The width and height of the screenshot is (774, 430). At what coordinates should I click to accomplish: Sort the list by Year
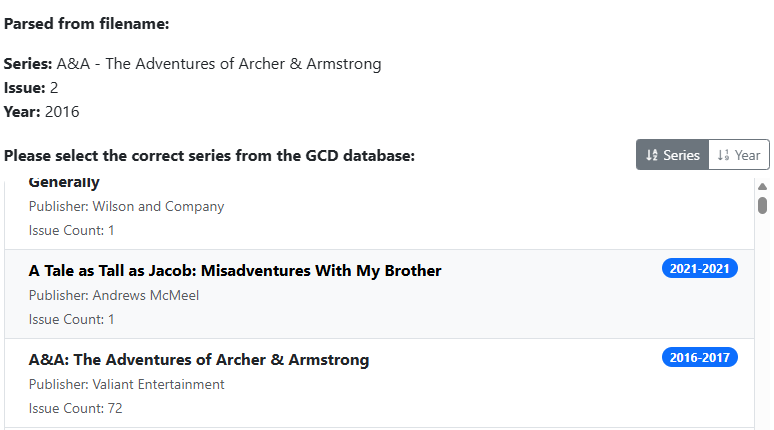click(x=739, y=155)
